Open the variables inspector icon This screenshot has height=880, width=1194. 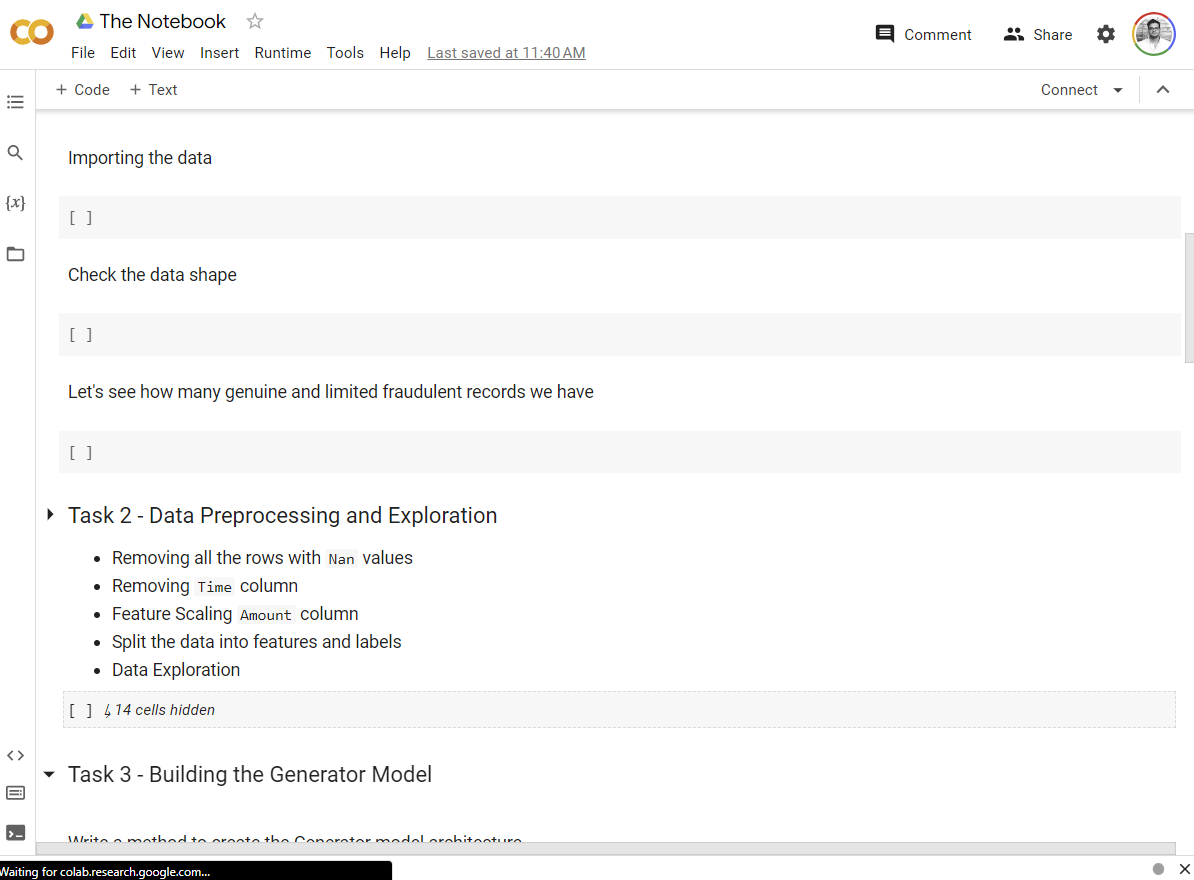point(15,203)
